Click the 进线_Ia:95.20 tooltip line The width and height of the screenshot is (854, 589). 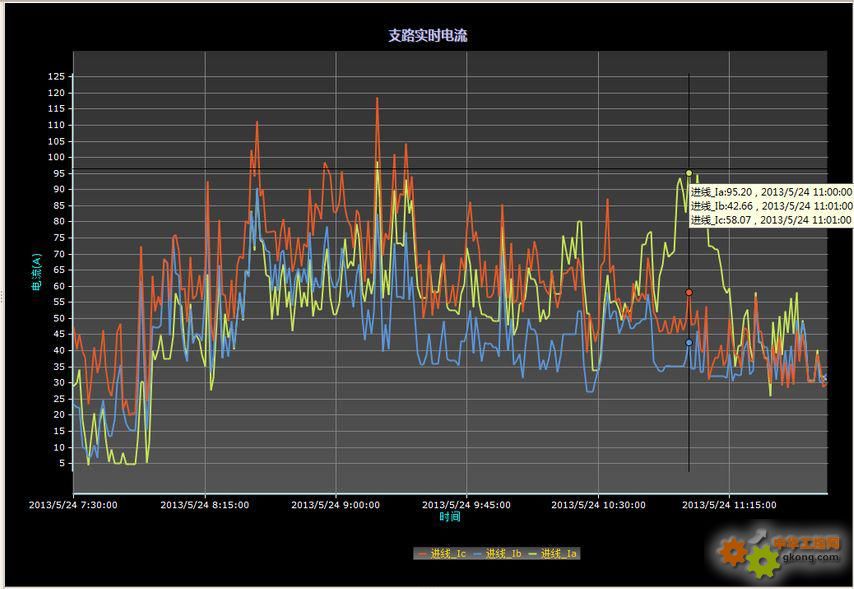click(770, 192)
